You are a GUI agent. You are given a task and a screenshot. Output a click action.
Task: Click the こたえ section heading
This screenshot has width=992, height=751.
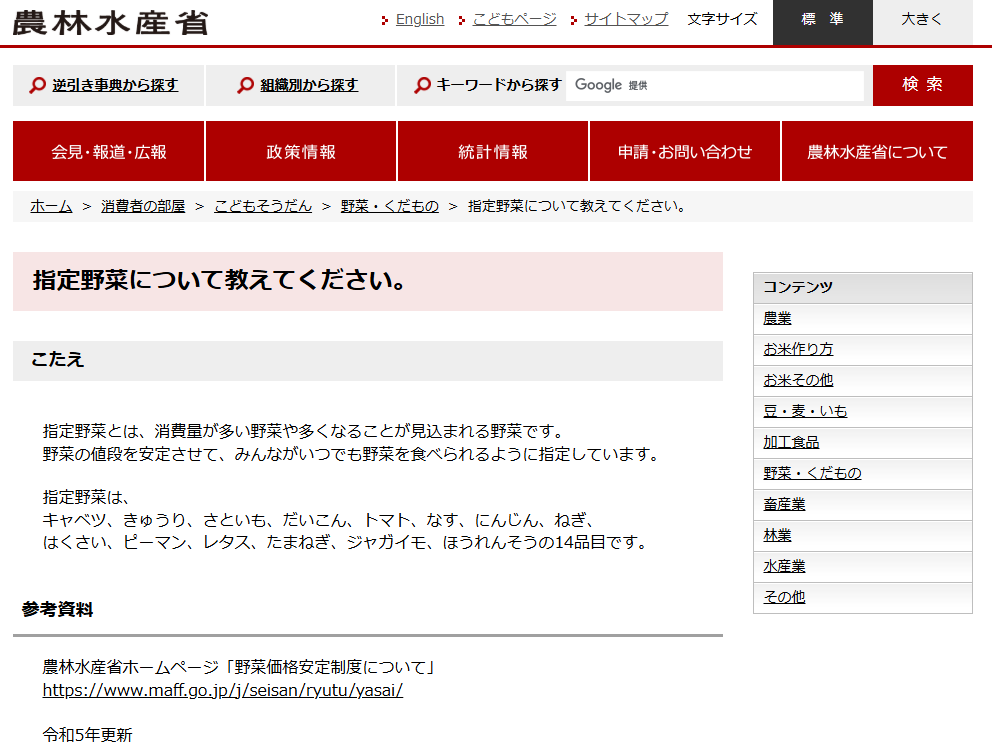click(x=58, y=359)
